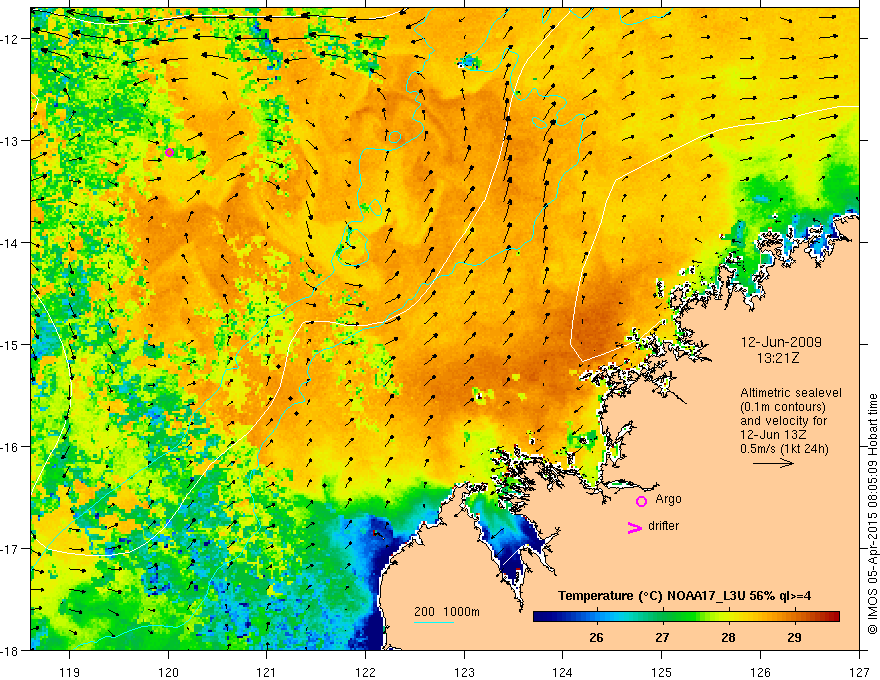Select the Argo float marker near 120°E, 13°S
Image resolution: width=880 pixels, height=680 pixels.
point(169,152)
